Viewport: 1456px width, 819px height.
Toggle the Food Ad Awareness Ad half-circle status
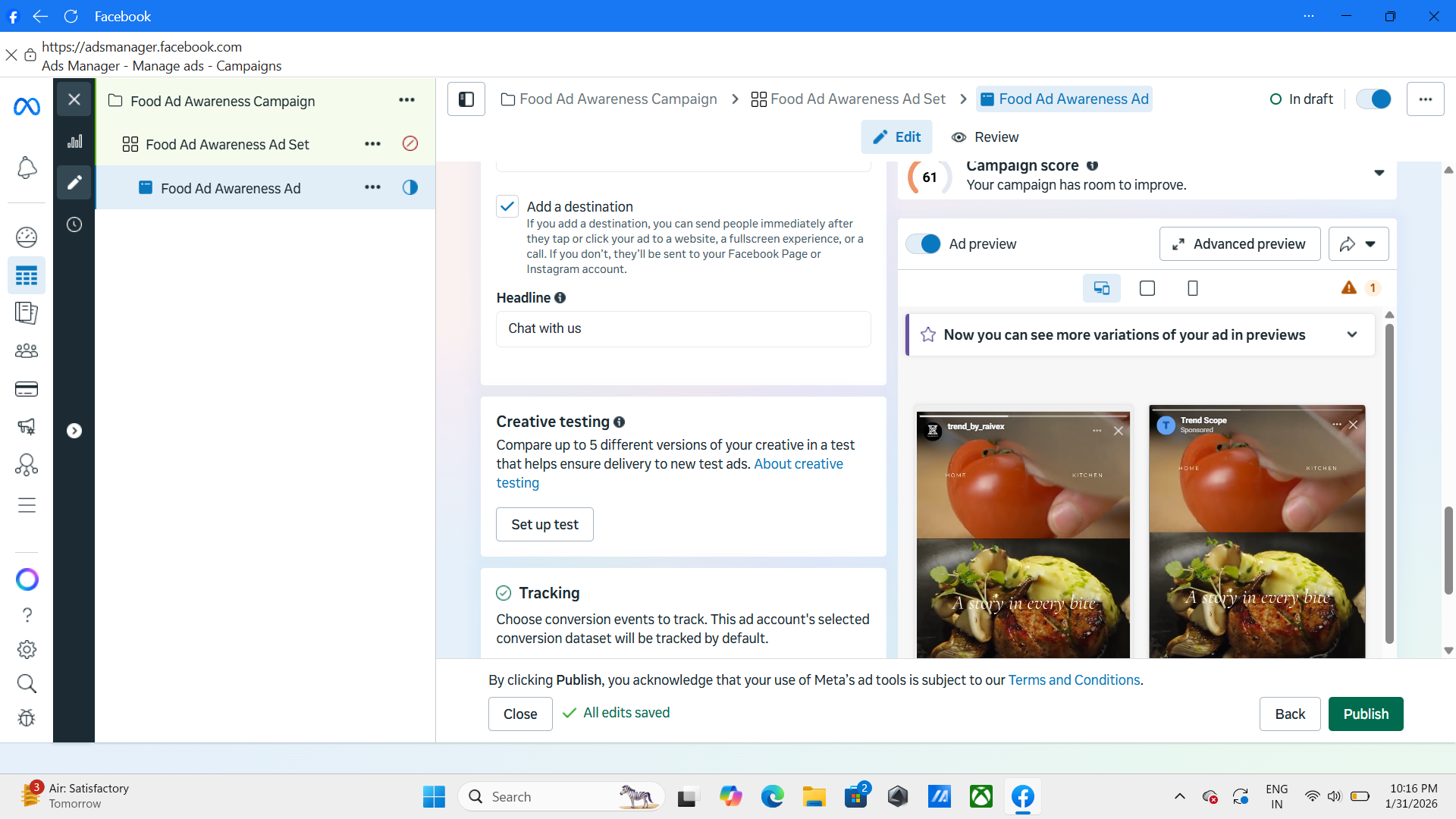410,187
